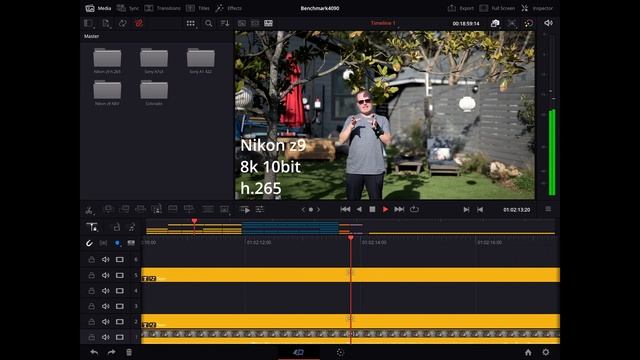Open the Effects tab
The image size is (640, 360).
click(x=229, y=8)
